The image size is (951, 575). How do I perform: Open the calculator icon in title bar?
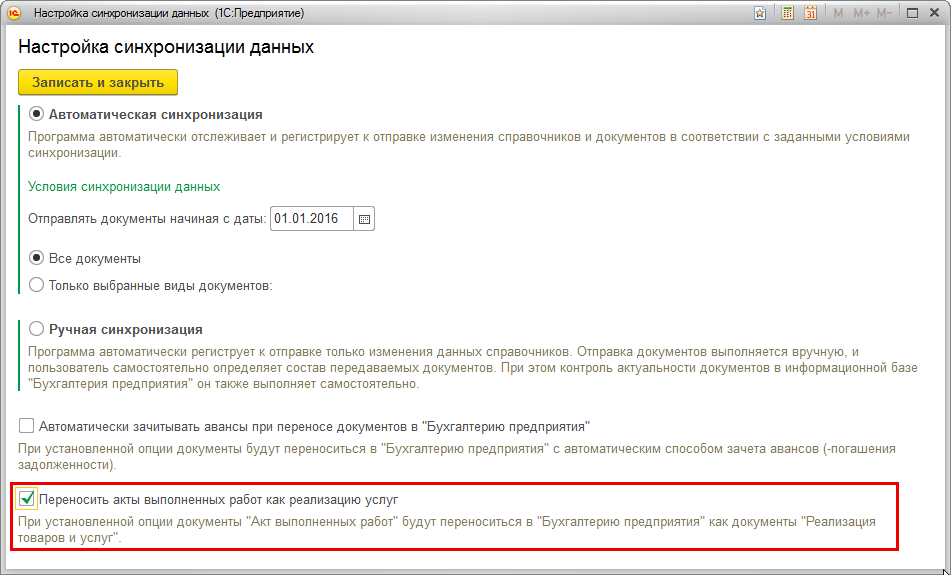787,13
